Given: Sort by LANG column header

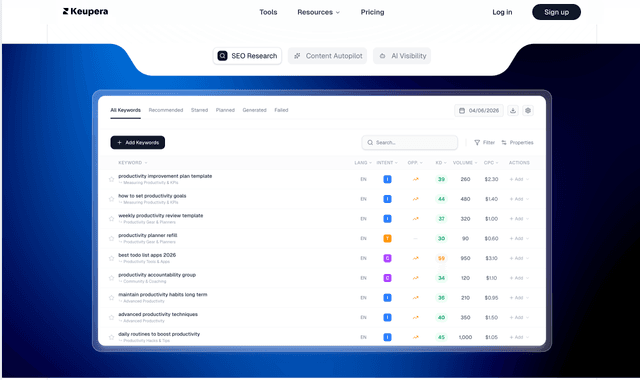Looking at the screenshot, I should pos(363,163).
